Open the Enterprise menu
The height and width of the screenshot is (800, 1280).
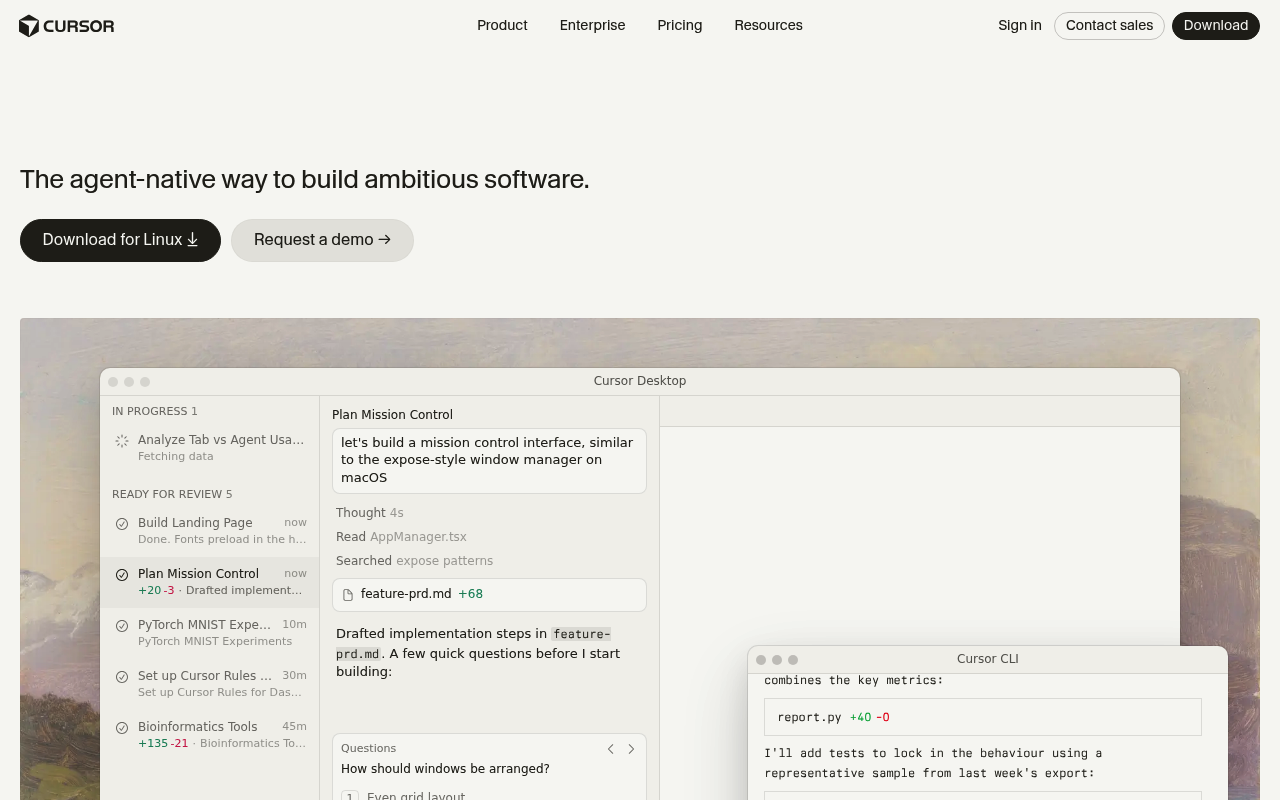click(592, 25)
